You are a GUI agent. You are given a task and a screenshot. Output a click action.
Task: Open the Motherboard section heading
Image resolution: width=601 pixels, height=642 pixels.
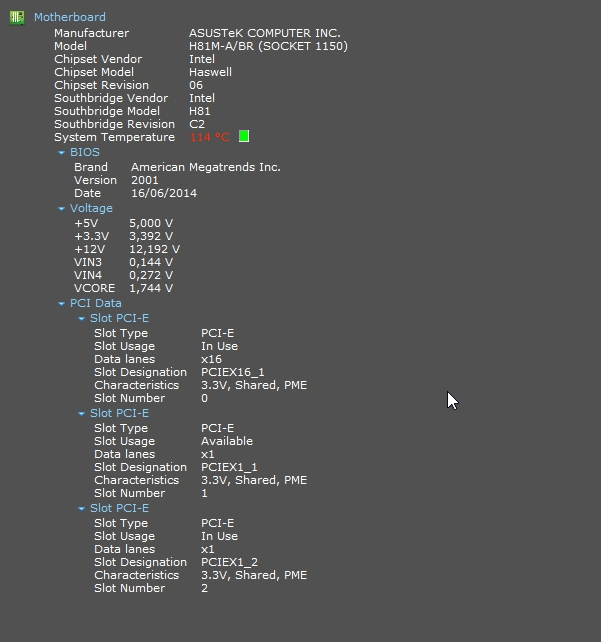[x=70, y=17]
